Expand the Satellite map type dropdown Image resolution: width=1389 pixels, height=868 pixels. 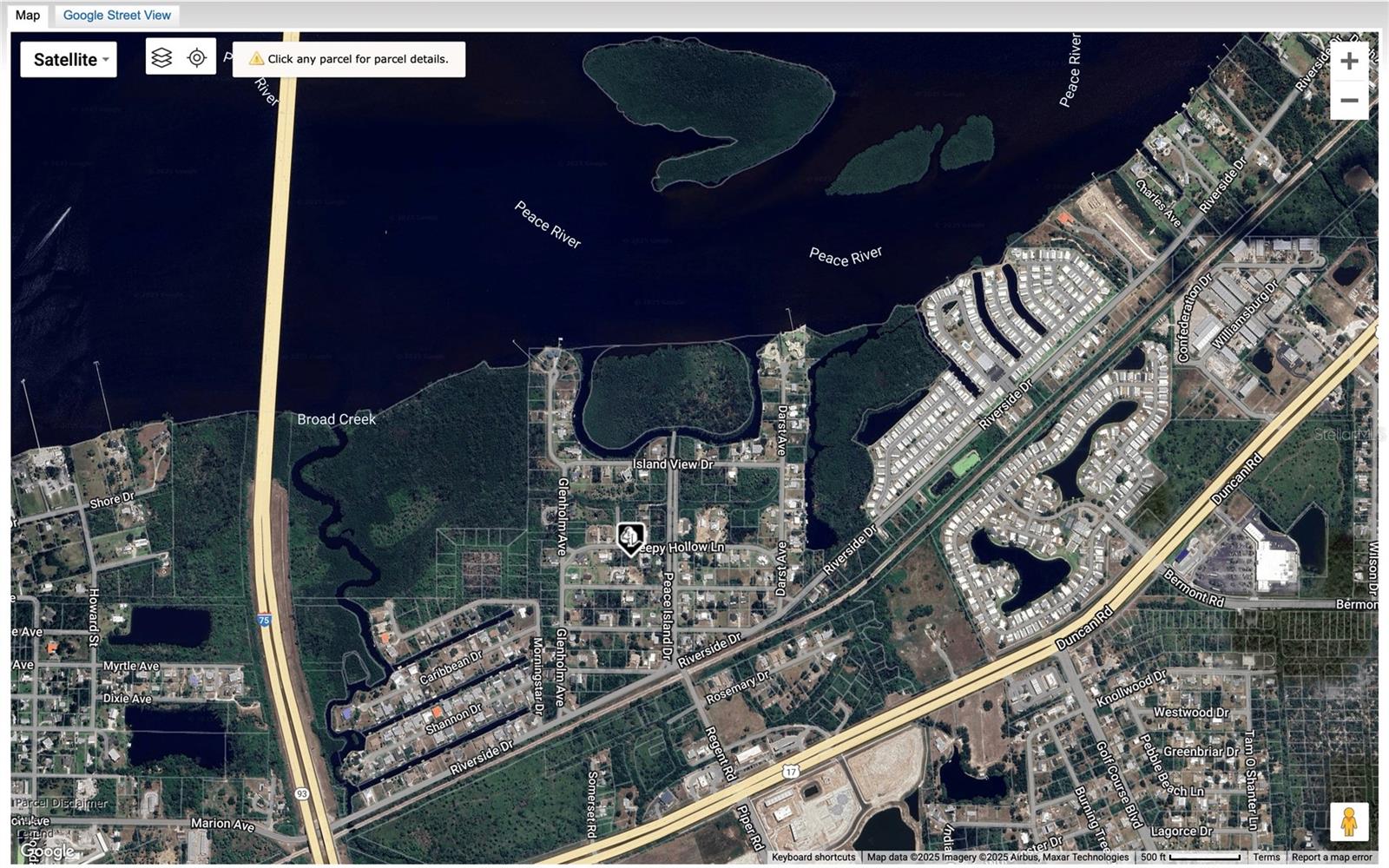click(69, 60)
